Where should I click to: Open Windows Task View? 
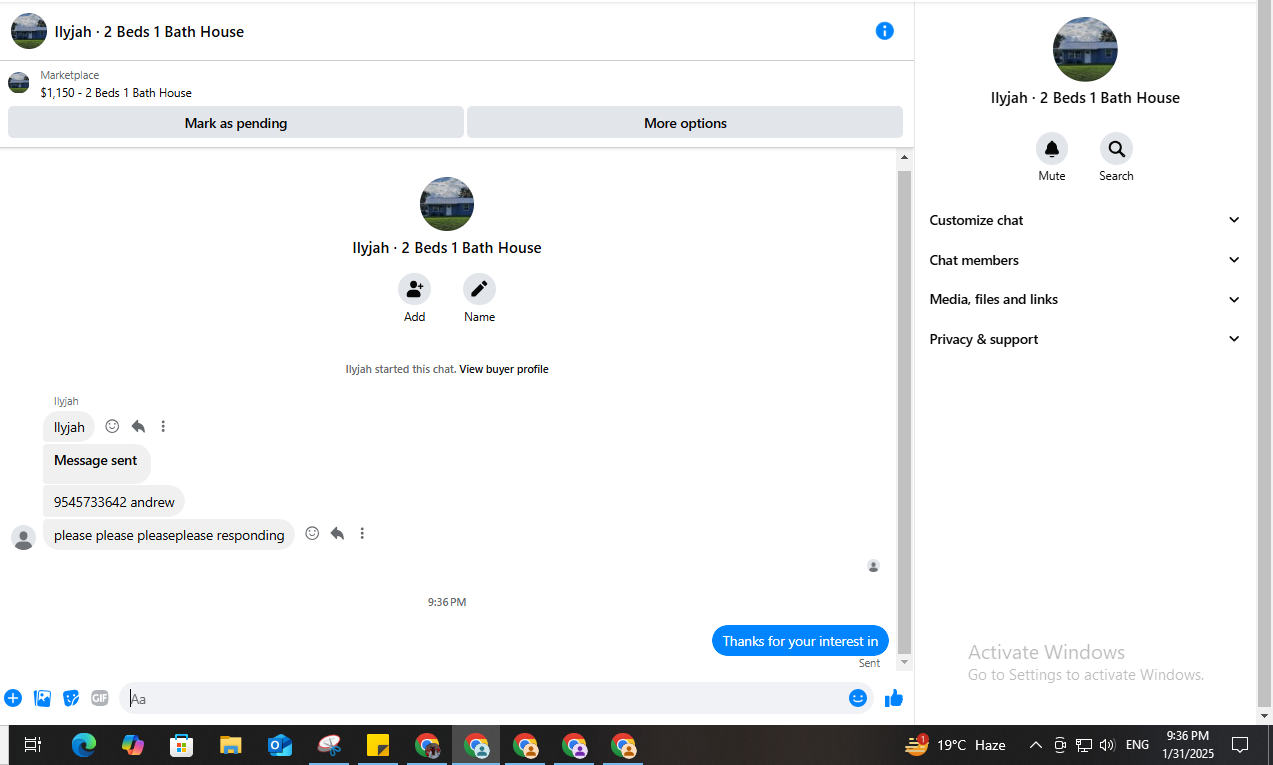tap(33, 745)
